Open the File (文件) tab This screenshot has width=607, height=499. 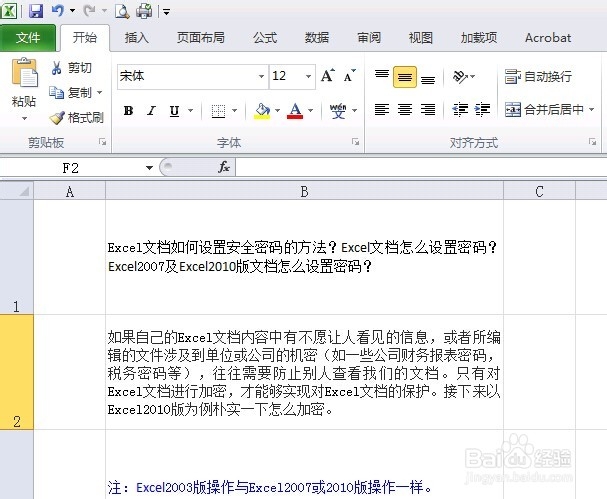(28, 38)
